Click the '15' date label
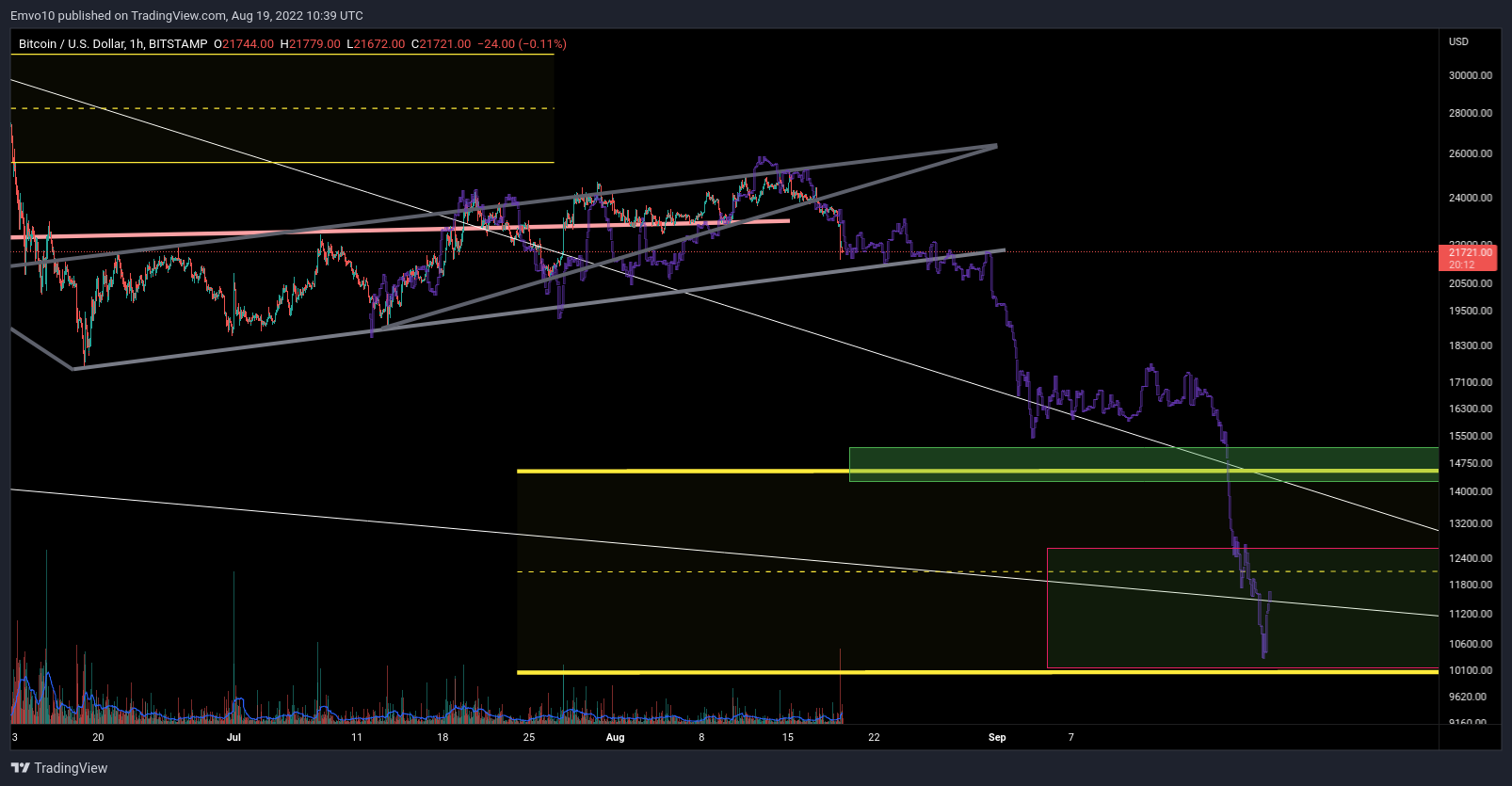1512x786 pixels. click(788, 737)
